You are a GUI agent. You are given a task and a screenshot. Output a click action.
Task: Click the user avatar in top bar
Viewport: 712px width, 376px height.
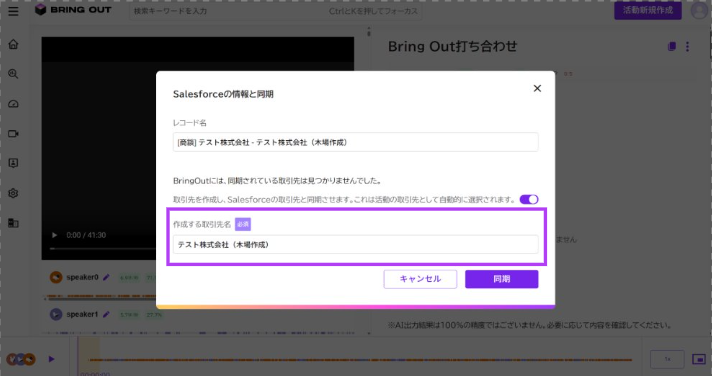coord(699,10)
